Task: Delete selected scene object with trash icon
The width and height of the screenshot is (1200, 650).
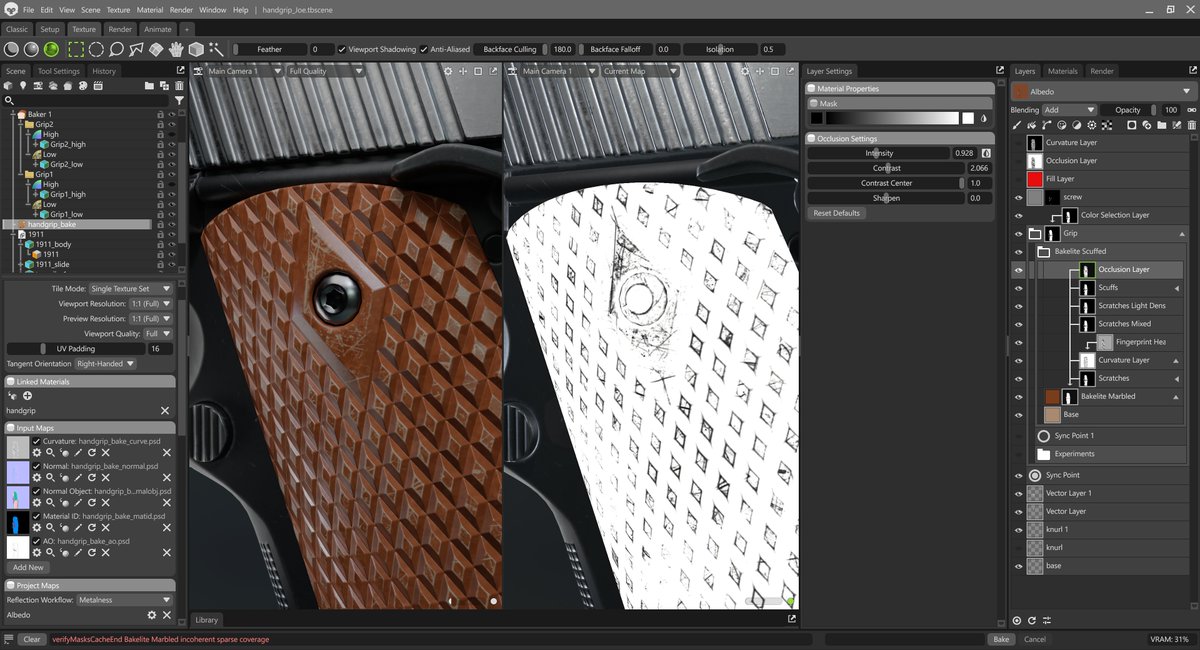Action: coord(178,86)
